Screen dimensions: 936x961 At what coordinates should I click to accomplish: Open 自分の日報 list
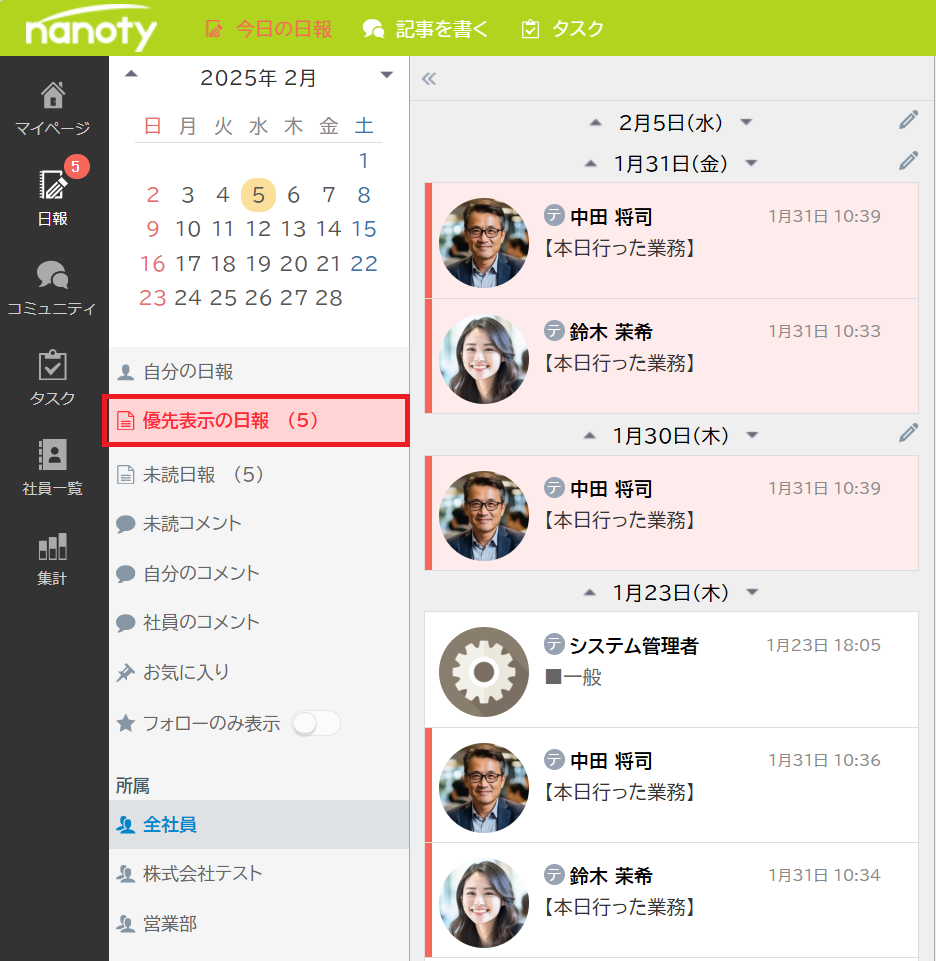259,371
